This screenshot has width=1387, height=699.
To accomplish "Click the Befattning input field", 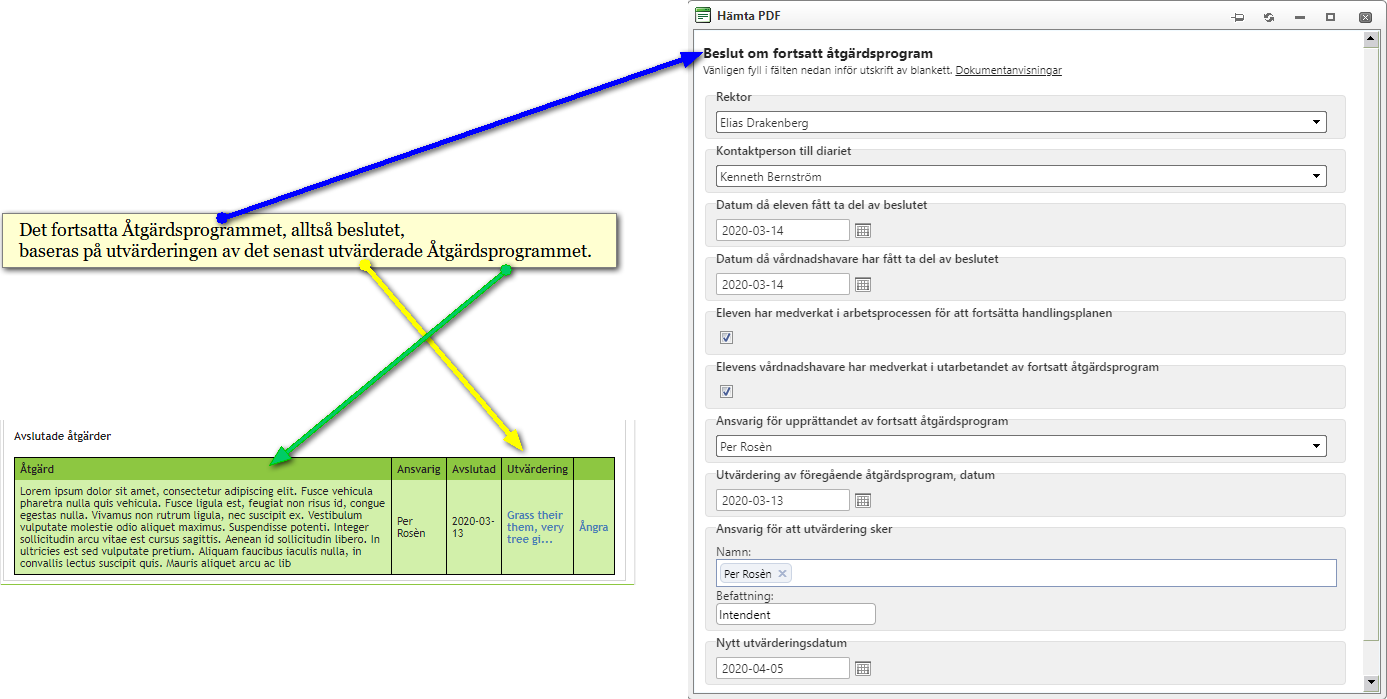I will [796, 615].
